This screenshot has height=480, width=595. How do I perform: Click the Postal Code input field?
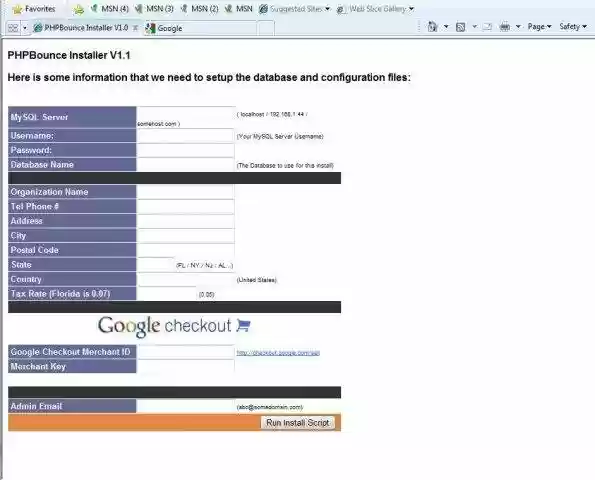(186, 250)
